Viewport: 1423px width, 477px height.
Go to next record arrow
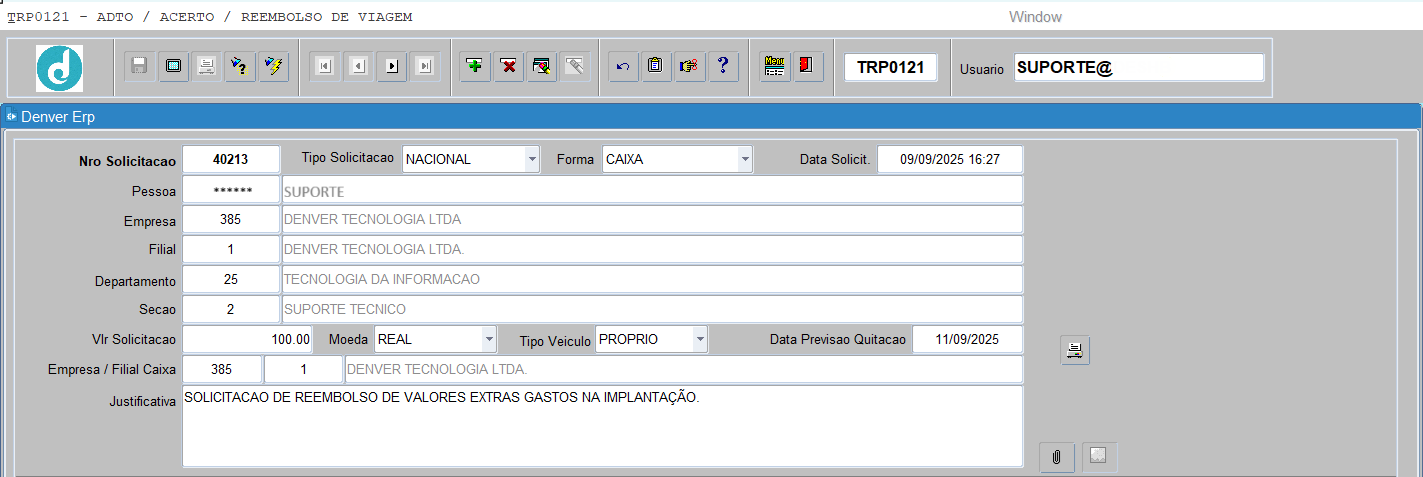tap(392, 66)
